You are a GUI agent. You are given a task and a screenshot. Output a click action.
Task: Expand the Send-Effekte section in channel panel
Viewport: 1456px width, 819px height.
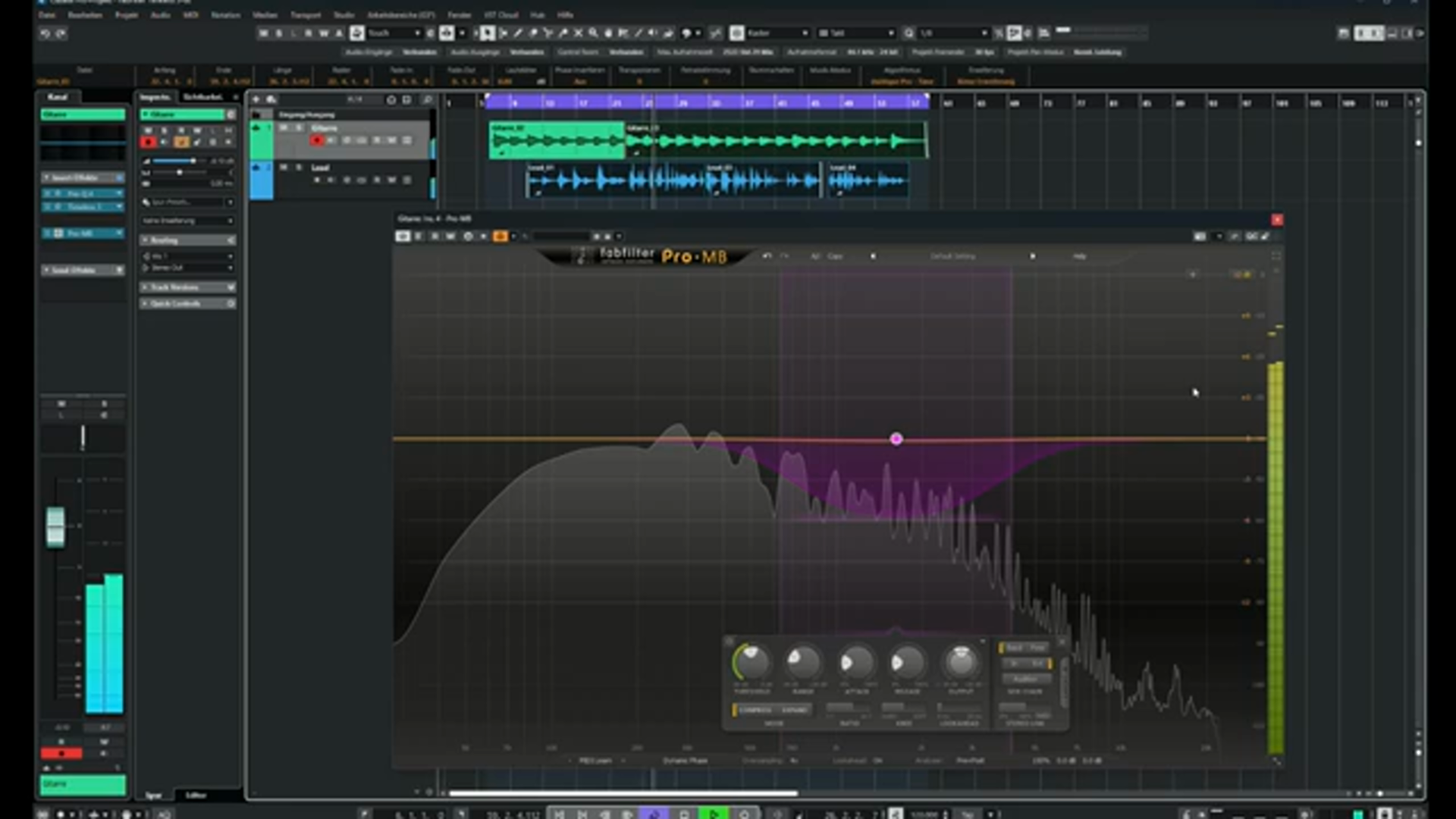(x=83, y=270)
